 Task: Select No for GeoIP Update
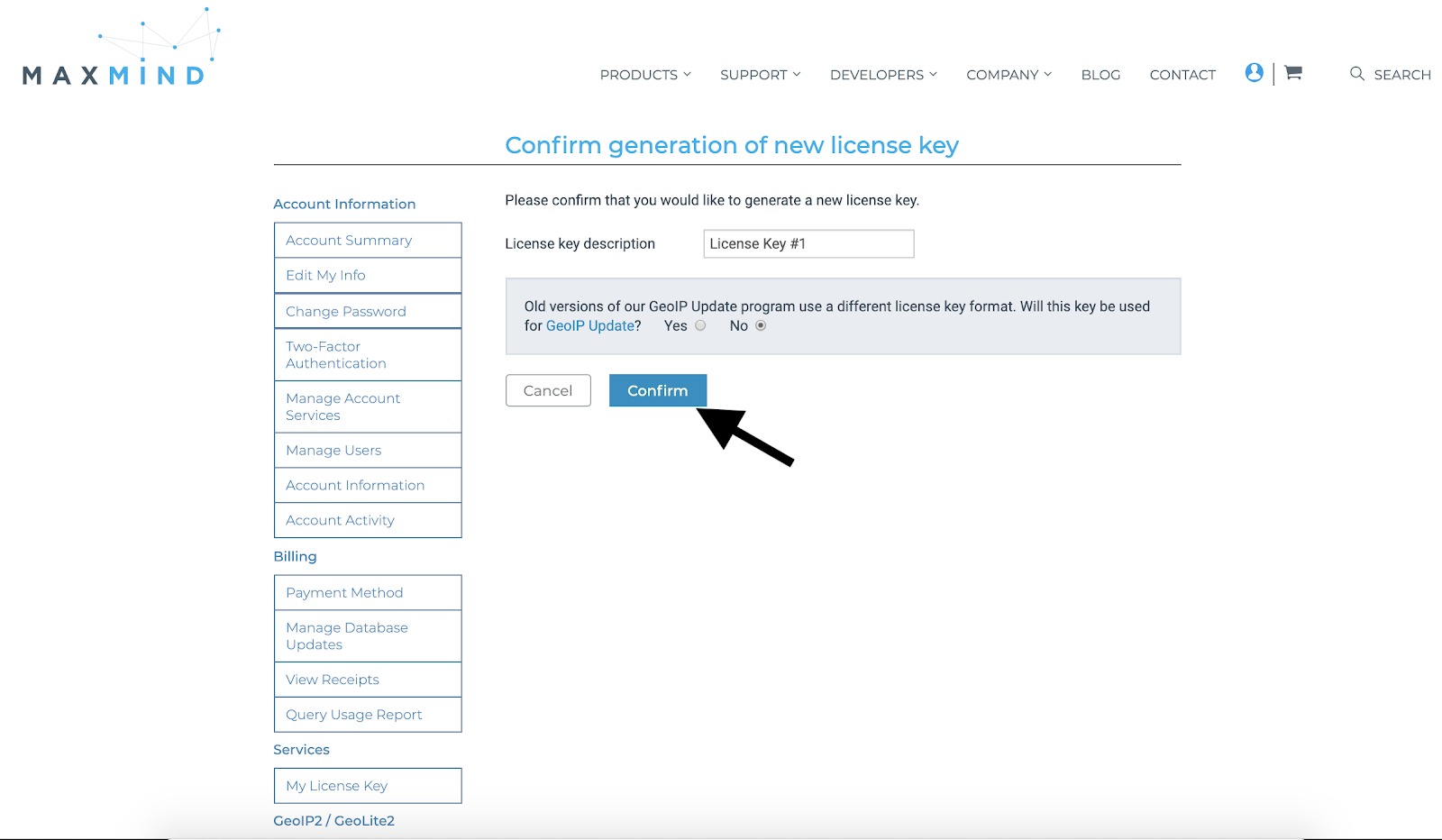coord(761,326)
